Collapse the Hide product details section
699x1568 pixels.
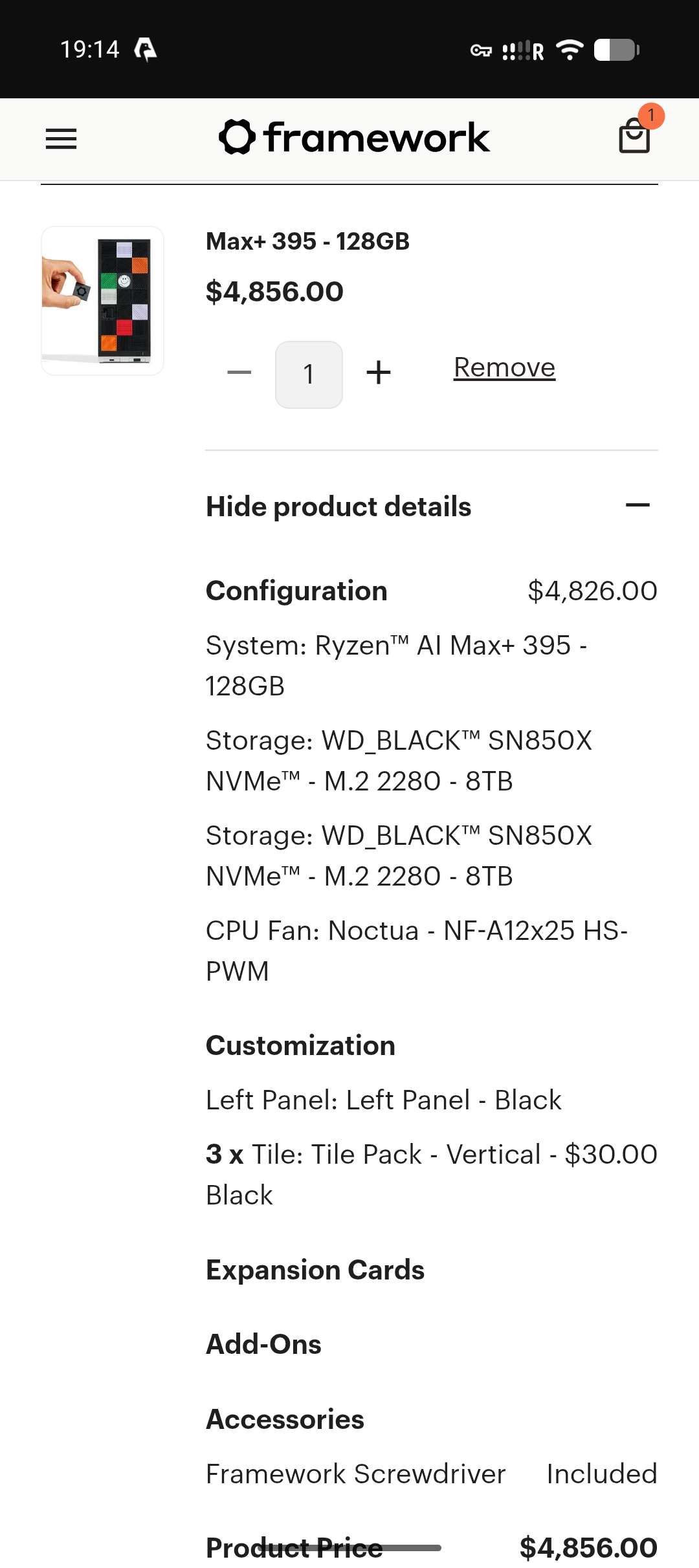tap(338, 506)
